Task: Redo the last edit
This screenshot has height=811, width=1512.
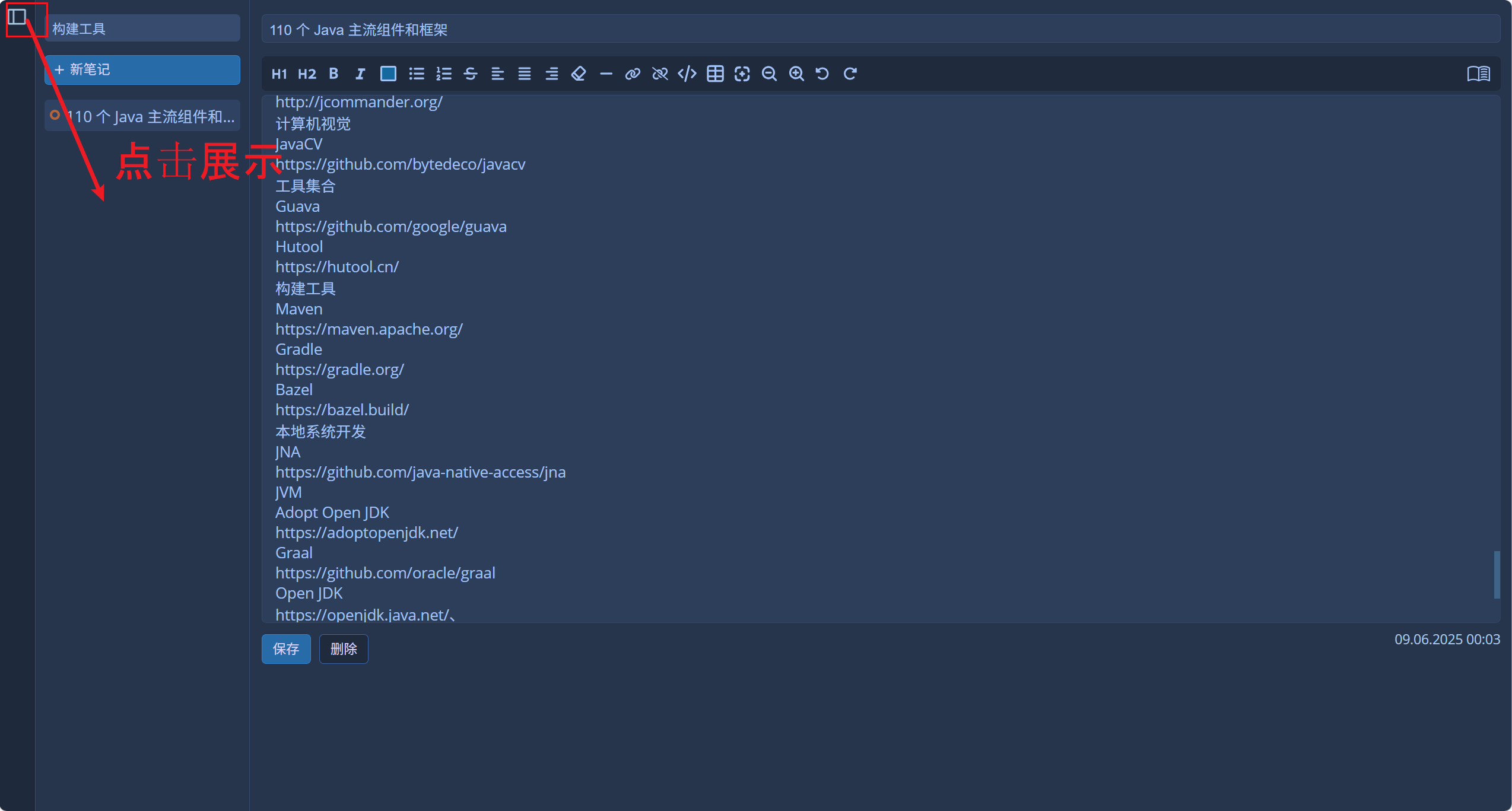Action: click(x=850, y=74)
